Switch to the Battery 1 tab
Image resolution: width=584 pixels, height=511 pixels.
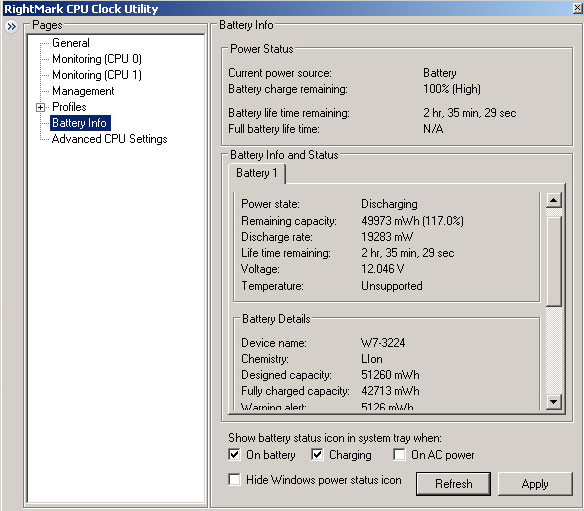pos(257,173)
